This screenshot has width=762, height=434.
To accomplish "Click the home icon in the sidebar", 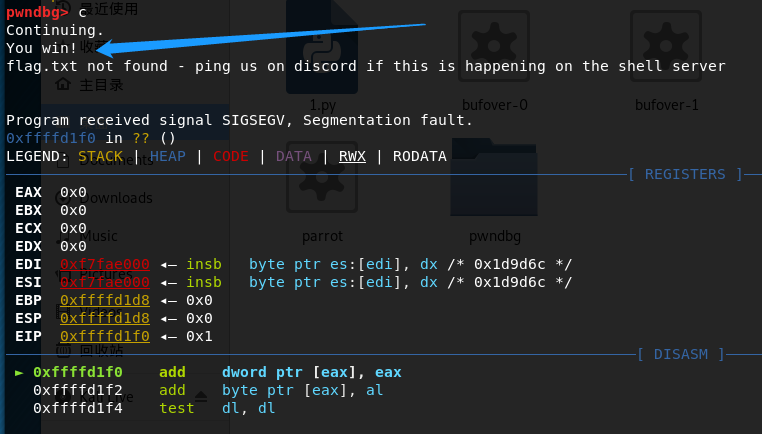I will coord(64,84).
